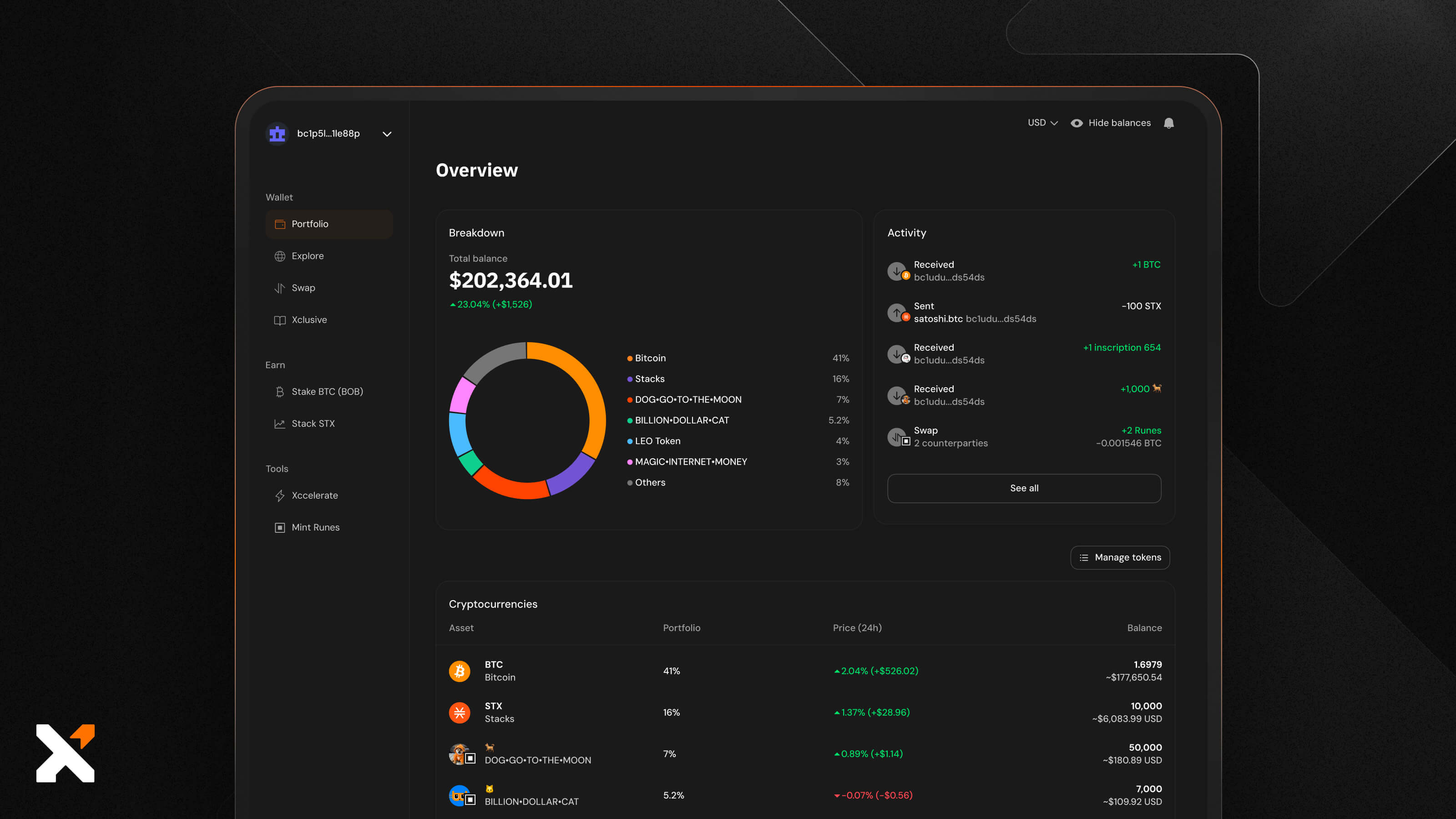
Task: Click the +2 Runes swap amount
Action: 1141,431
